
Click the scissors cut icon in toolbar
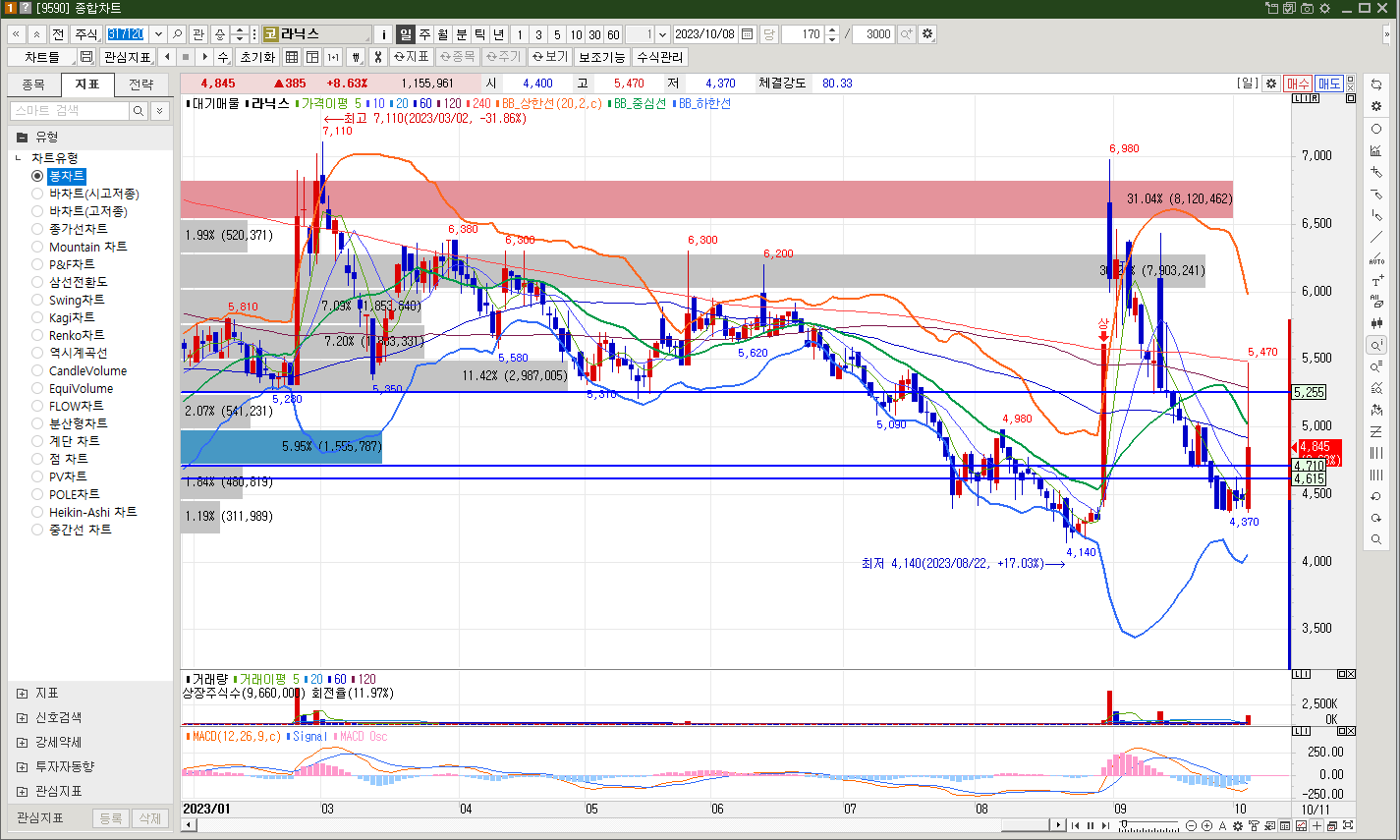(377, 57)
